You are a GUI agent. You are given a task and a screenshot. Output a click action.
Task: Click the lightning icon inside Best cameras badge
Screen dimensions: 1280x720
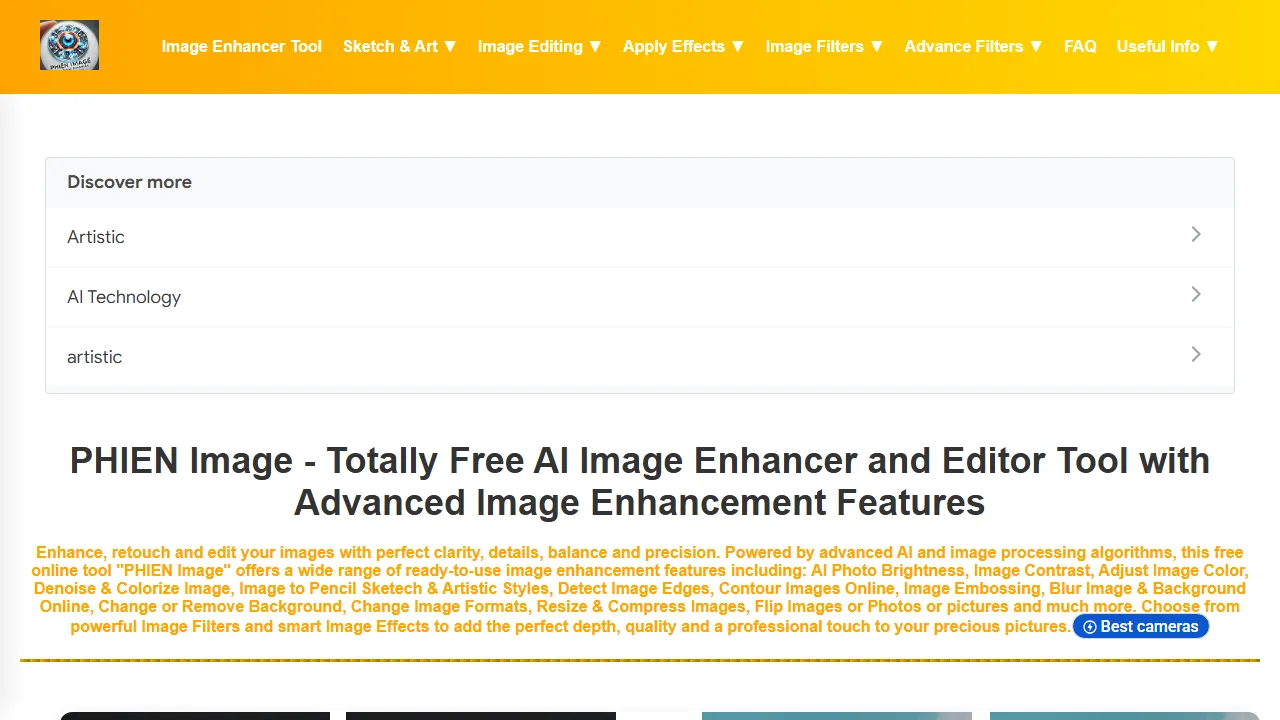click(1089, 626)
